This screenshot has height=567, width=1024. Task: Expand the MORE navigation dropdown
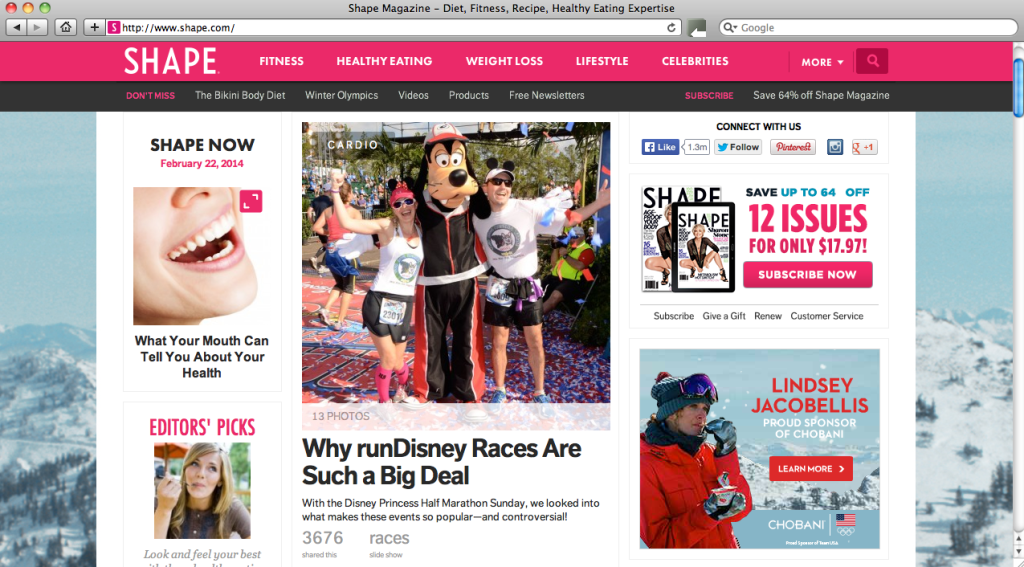pos(822,62)
